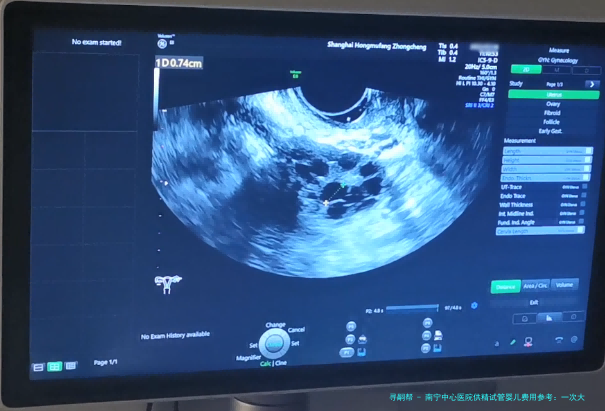The image size is (605, 411).
Task: Switch to the 2D measure tab
Action: [x=527, y=69]
